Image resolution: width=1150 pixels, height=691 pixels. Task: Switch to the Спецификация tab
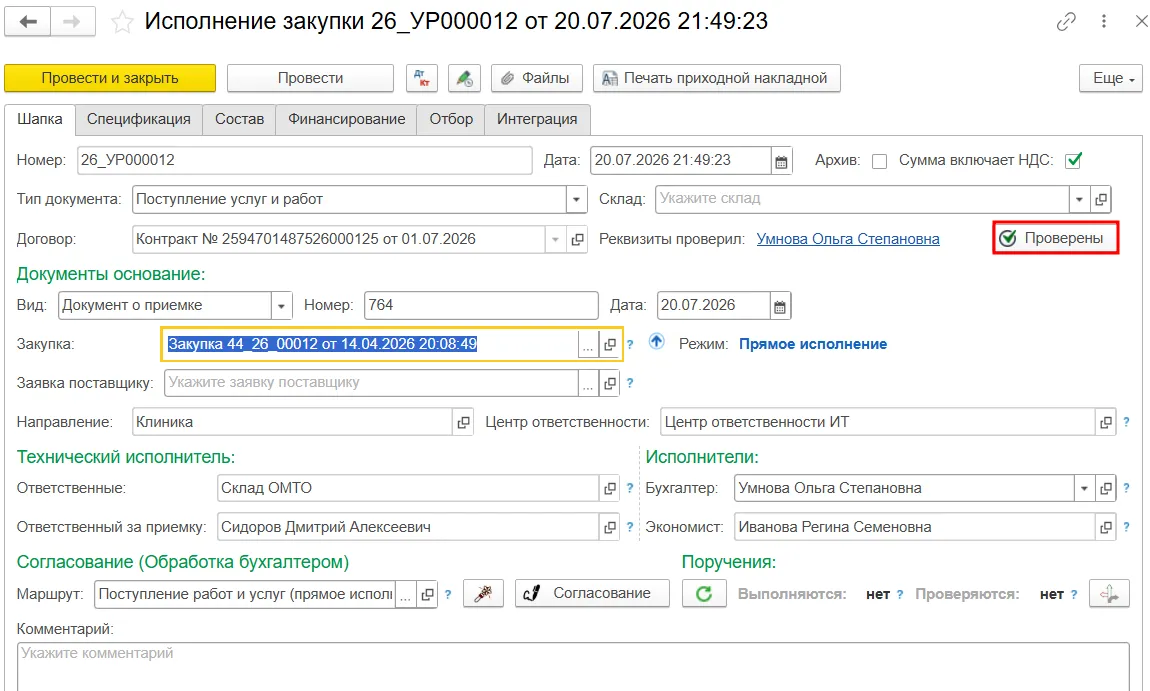[139, 120]
